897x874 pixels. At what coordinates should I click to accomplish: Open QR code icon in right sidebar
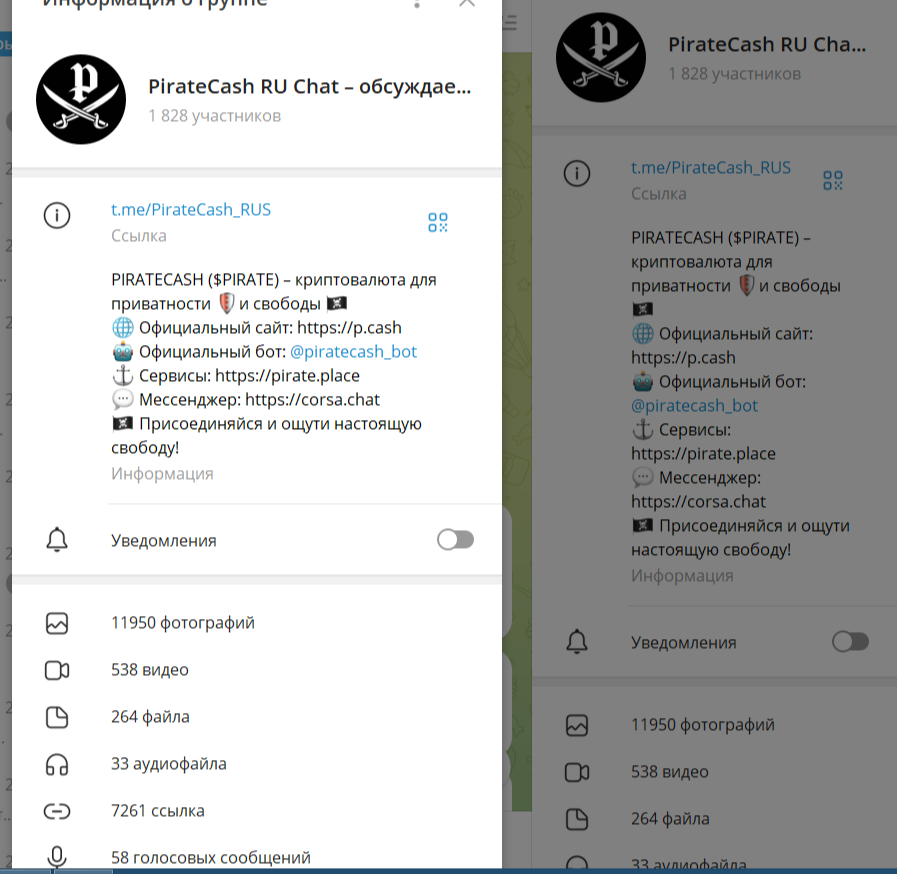tap(833, 180)
